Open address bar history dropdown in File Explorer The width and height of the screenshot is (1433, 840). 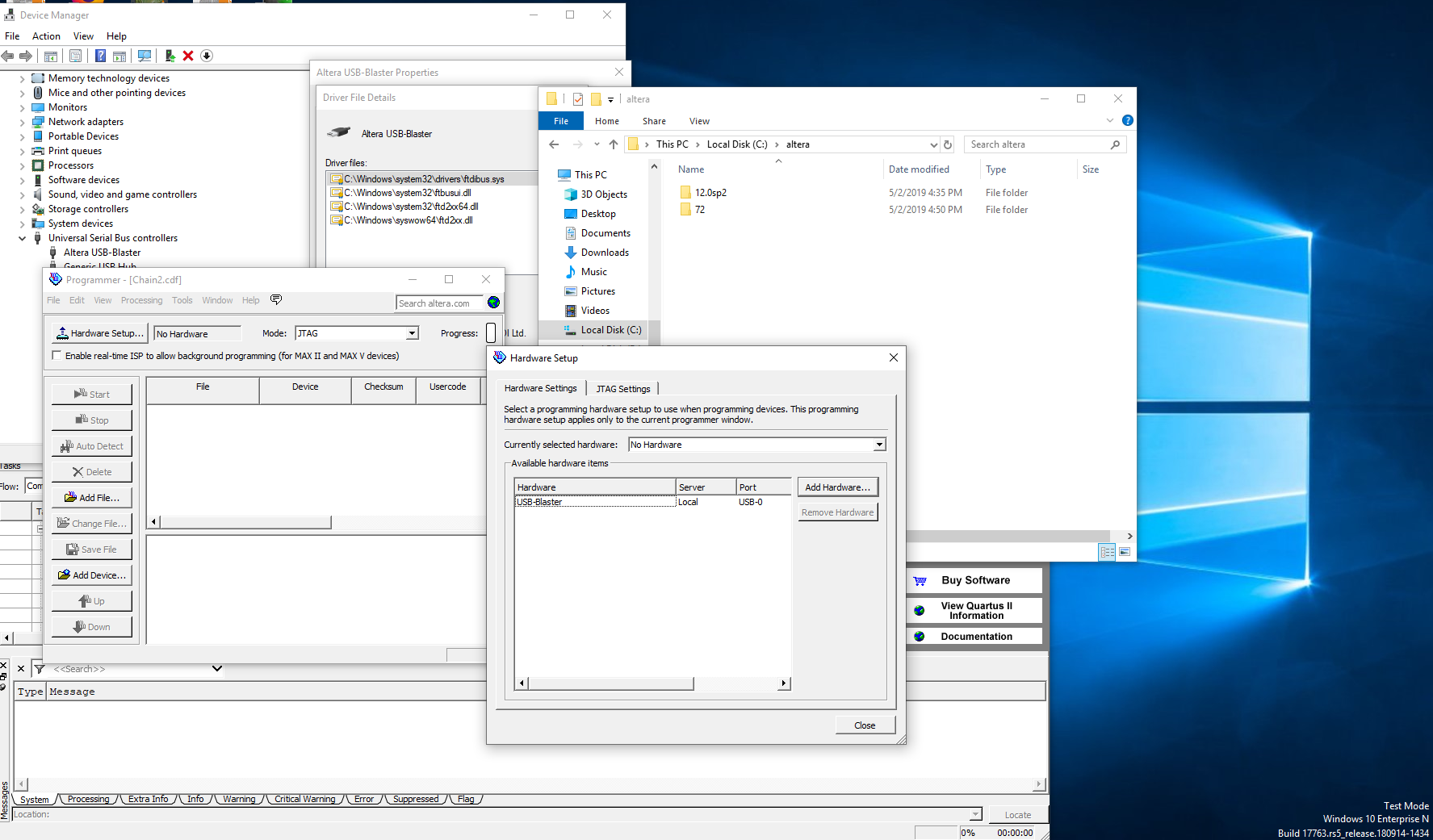934,144
